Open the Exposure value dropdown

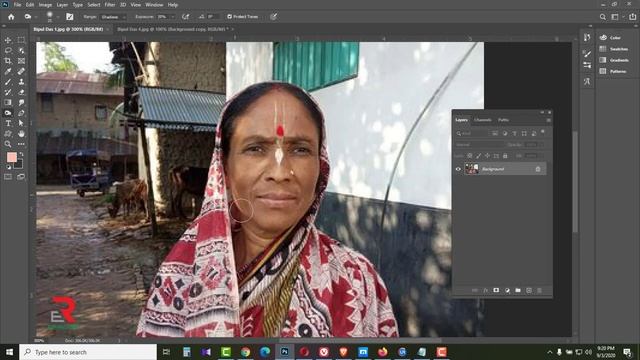point(173,17)
